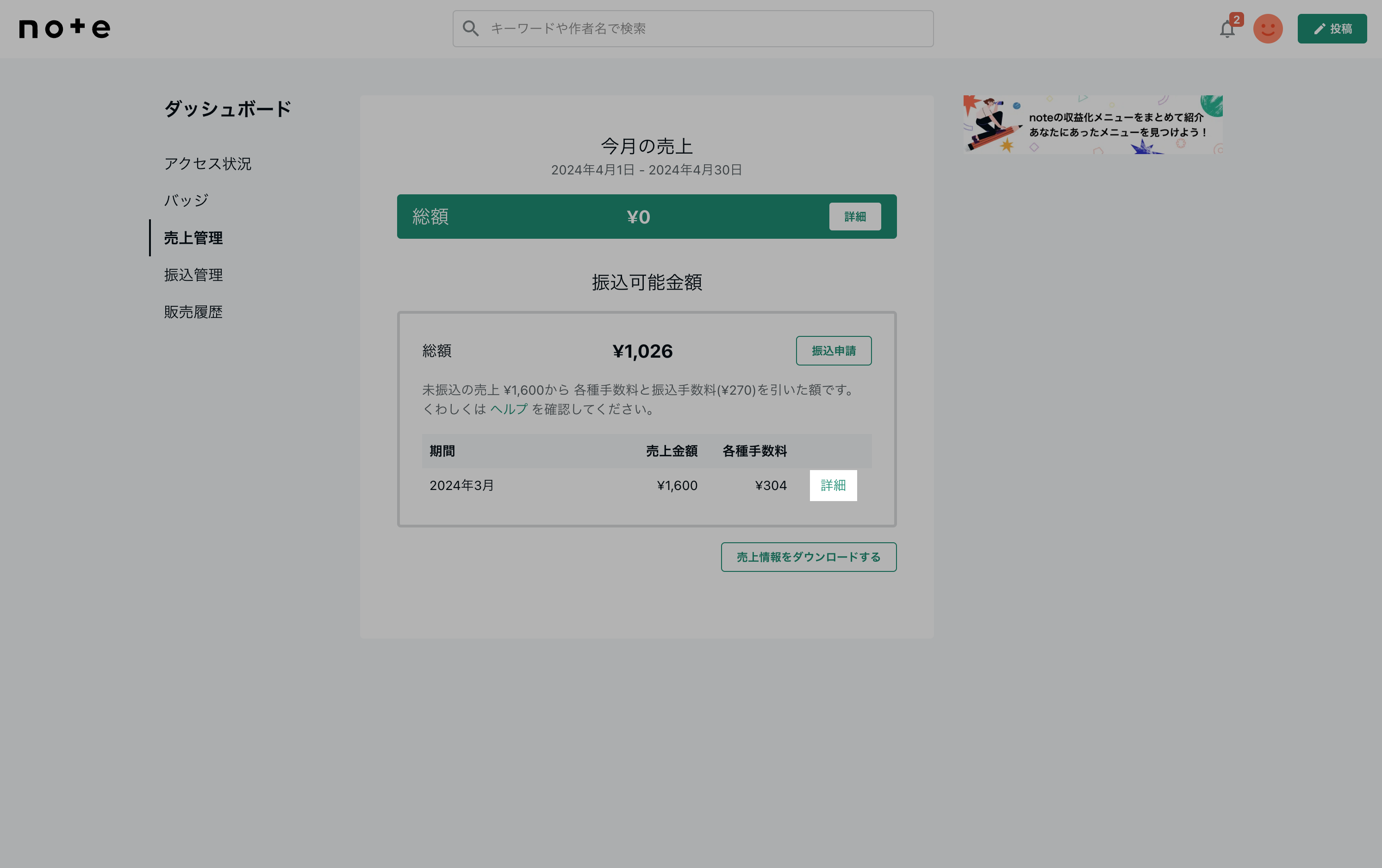Open the user avatar menu

click(x=1267, y=29)
